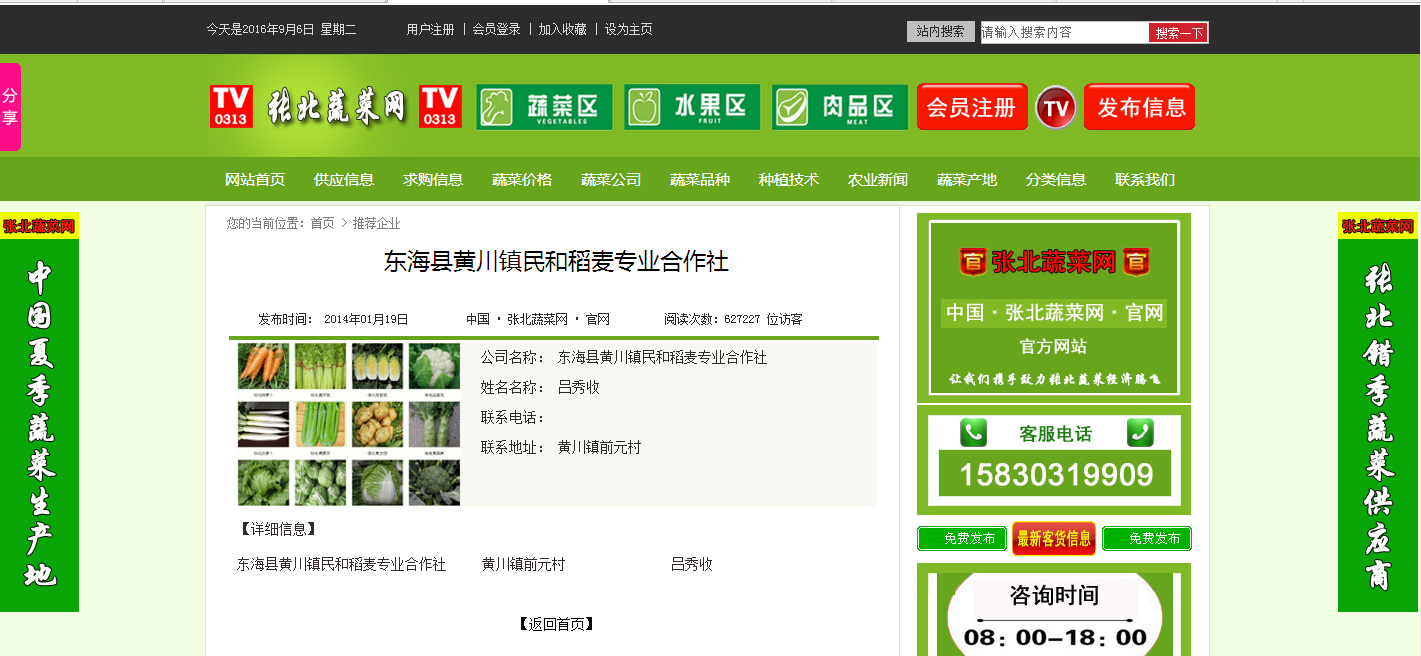Open 蔬菜公司 navigation item
1421x656 pixels.
click(611, 180)
